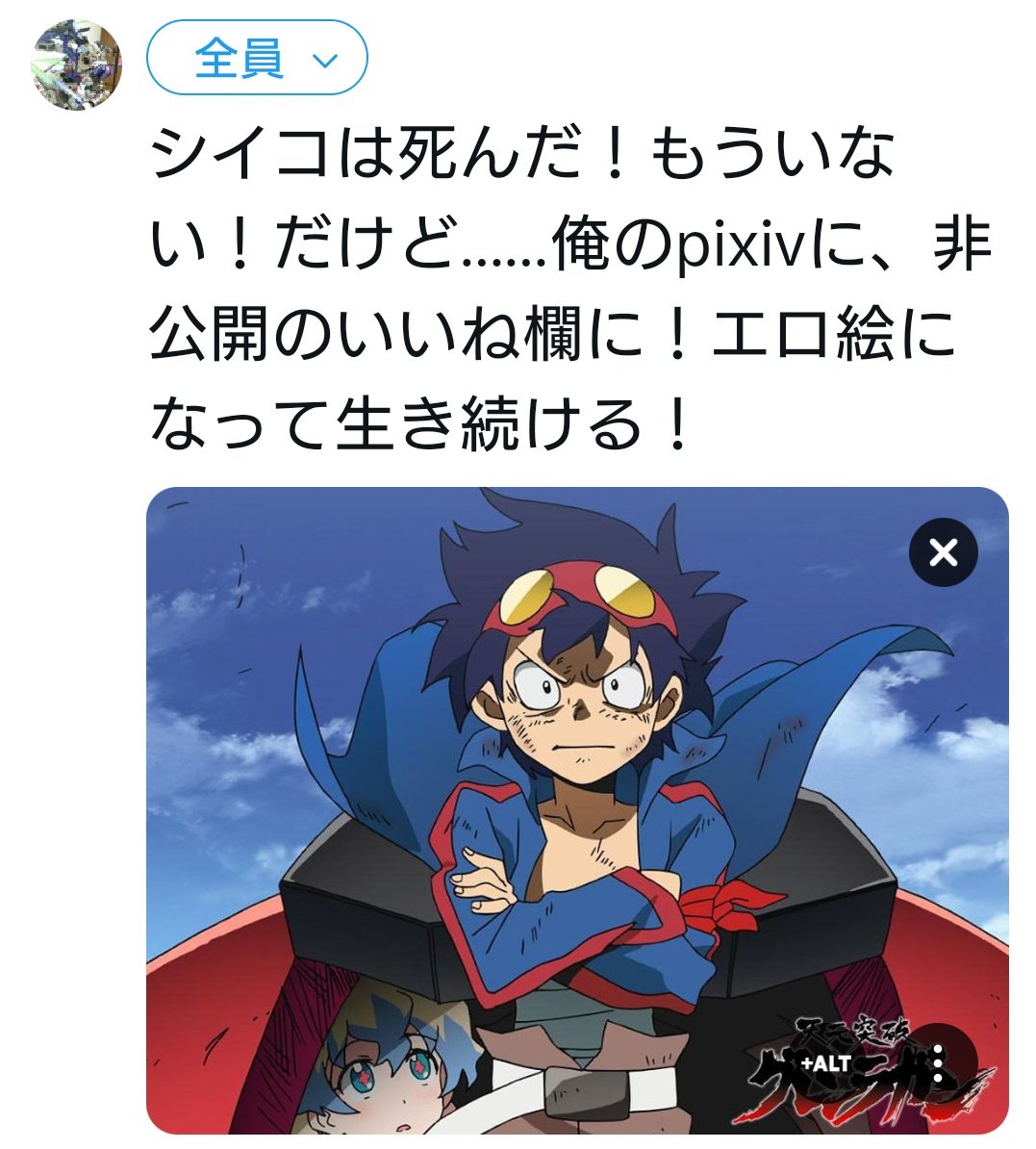Click the chevron arrow beside 全員

pos(325,60)
